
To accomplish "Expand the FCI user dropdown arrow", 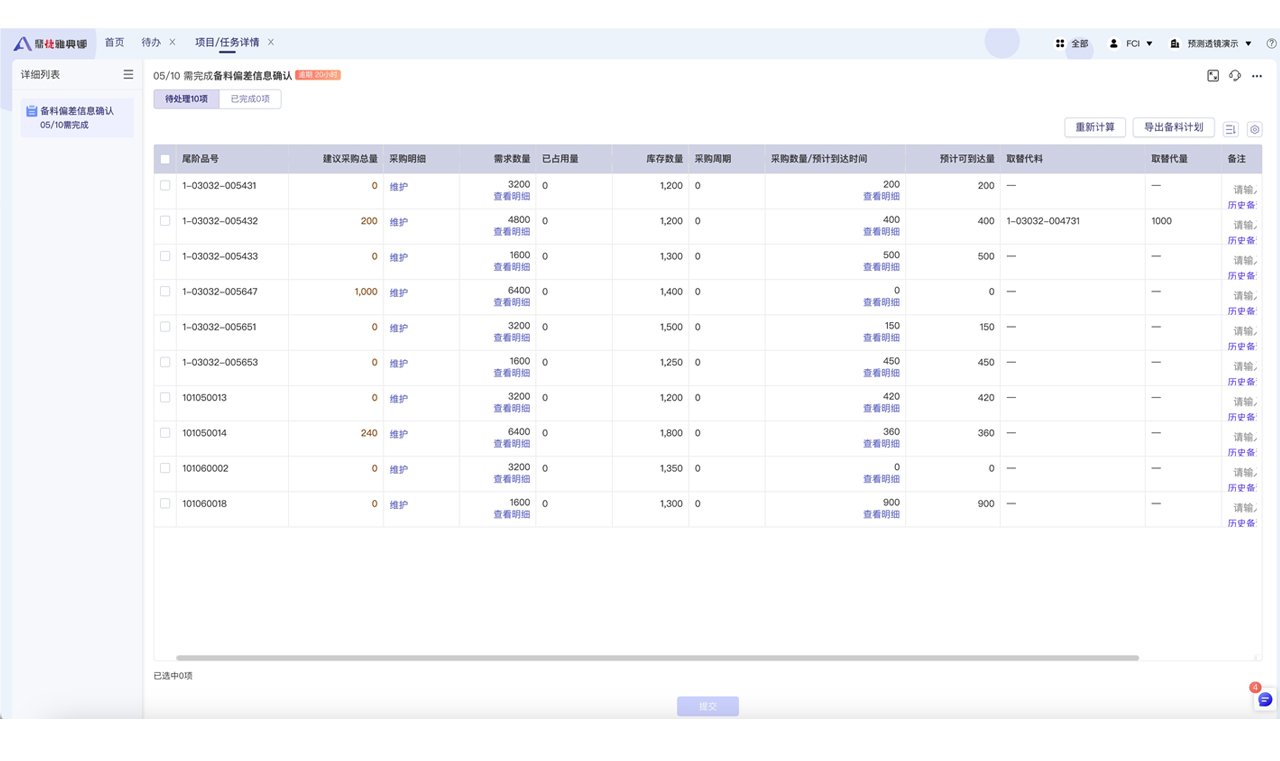I will (x=1149, y=44).
